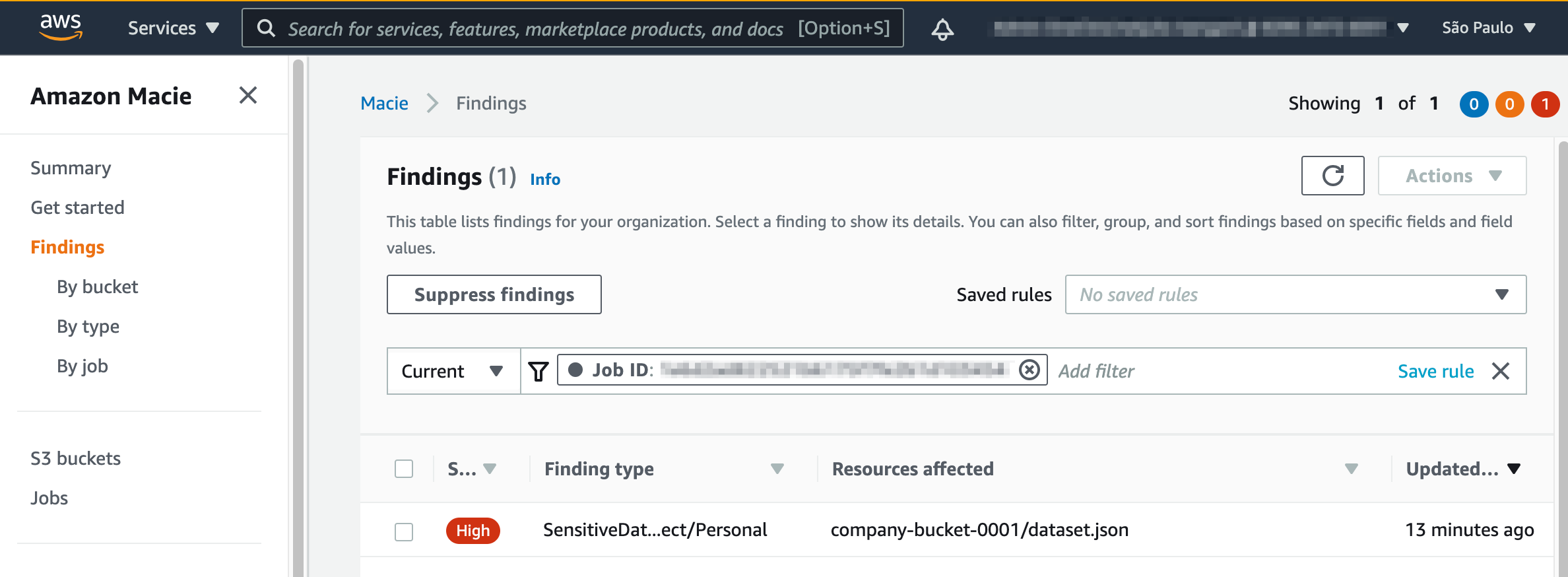The height and width of the screenshot is (577, 1568).
Task: Close the Amazon Macie navigation panel
Action: (x=247, y=96)
